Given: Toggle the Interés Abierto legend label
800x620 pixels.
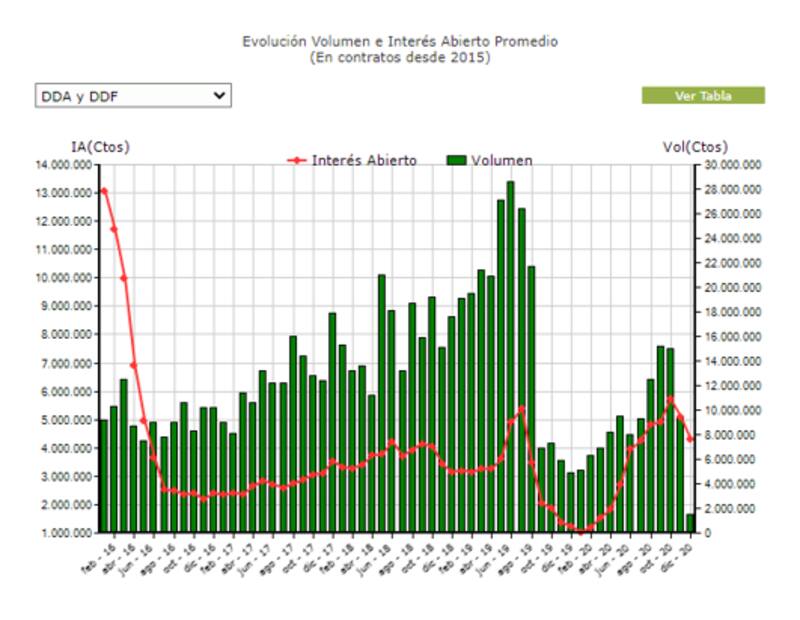Looking at the screenshot, I should point(364,160).
